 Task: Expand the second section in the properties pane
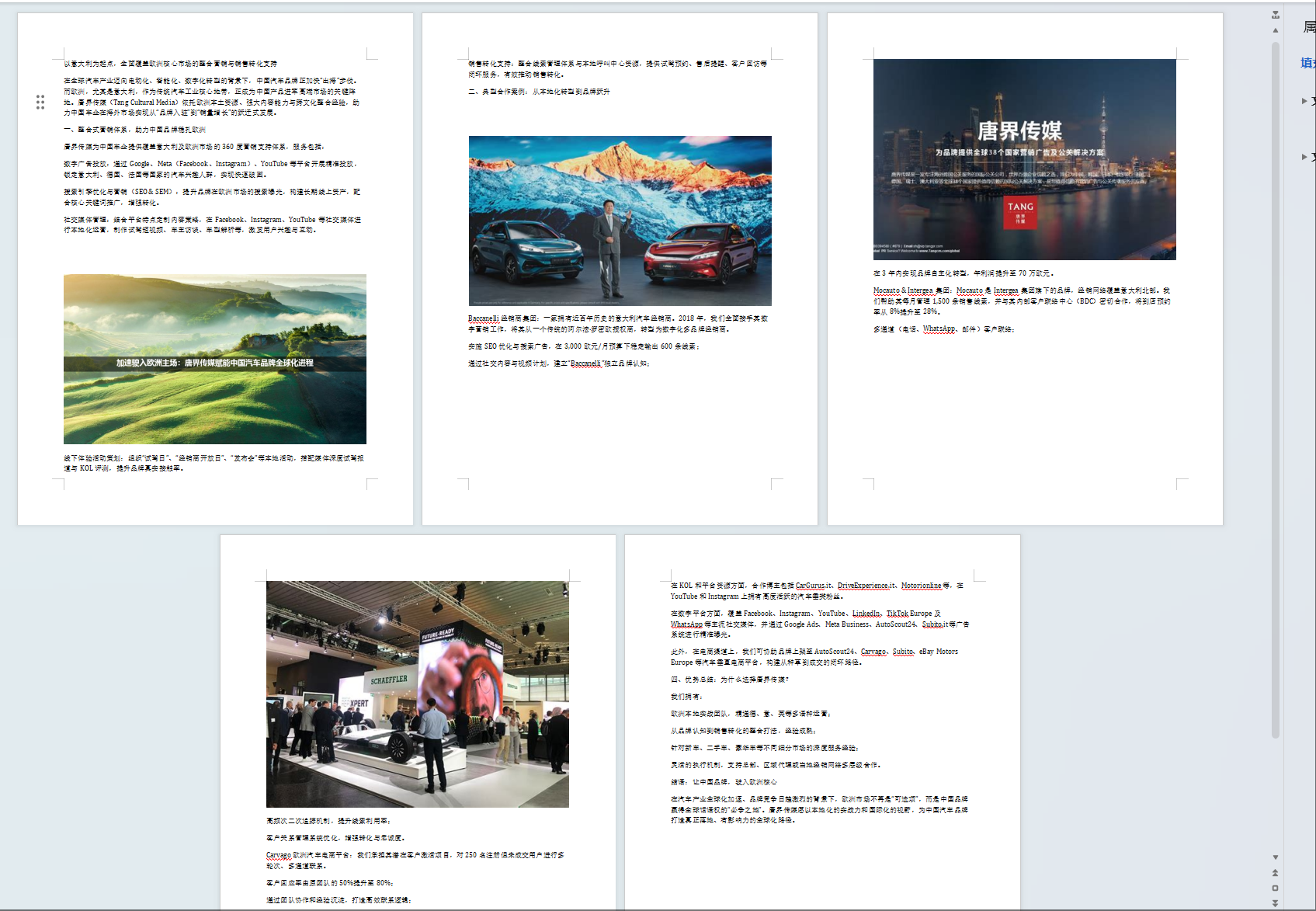click(x=1304, y=157)
